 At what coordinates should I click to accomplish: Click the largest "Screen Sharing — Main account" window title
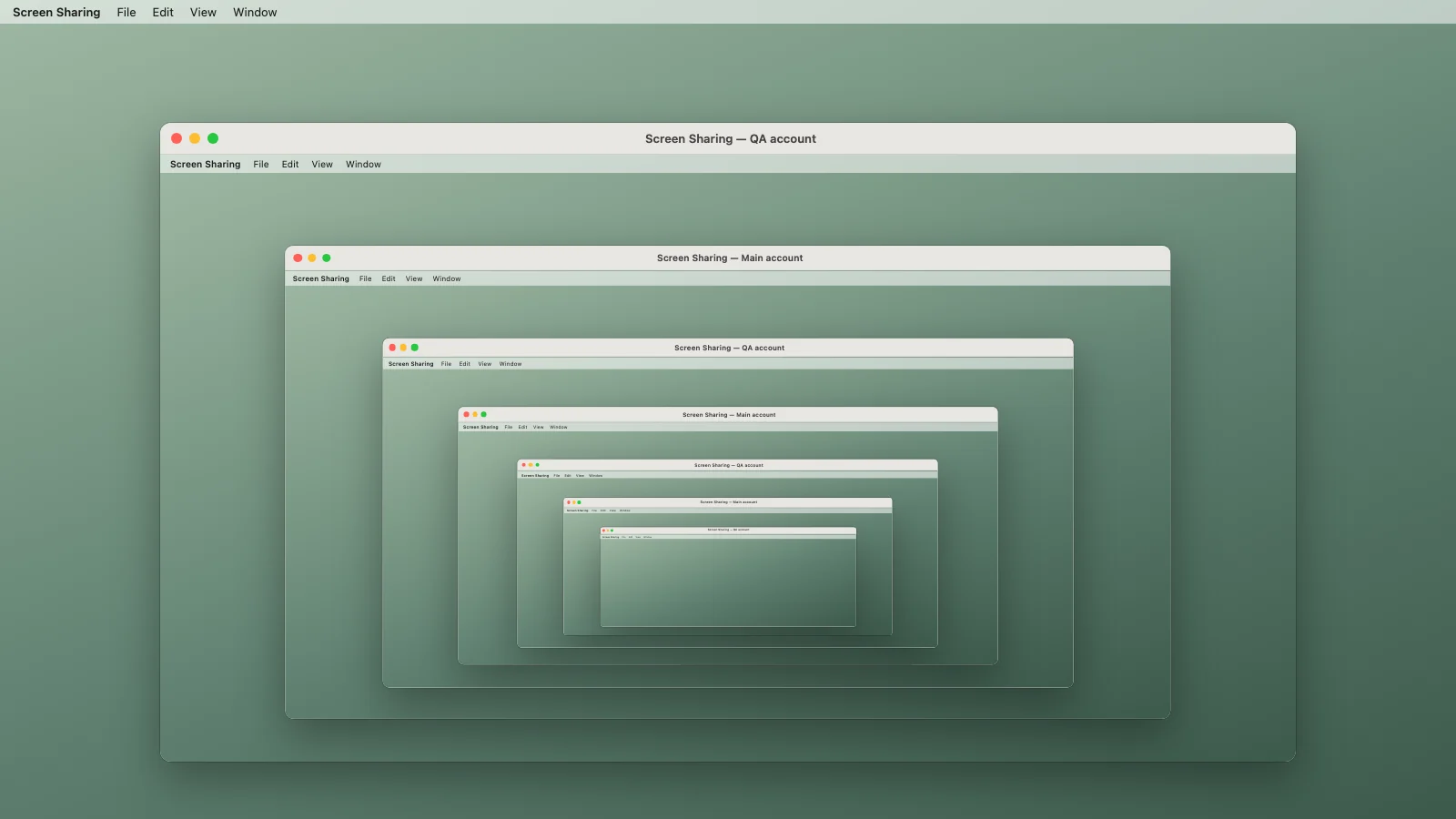[x=730, y=258]
